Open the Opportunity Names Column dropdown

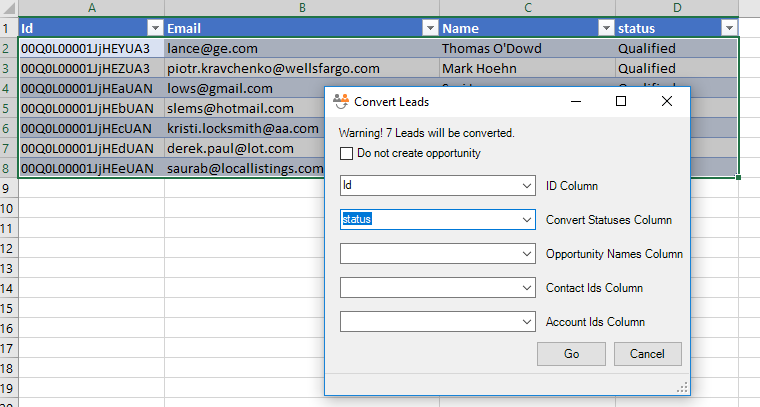pos(527,253)
